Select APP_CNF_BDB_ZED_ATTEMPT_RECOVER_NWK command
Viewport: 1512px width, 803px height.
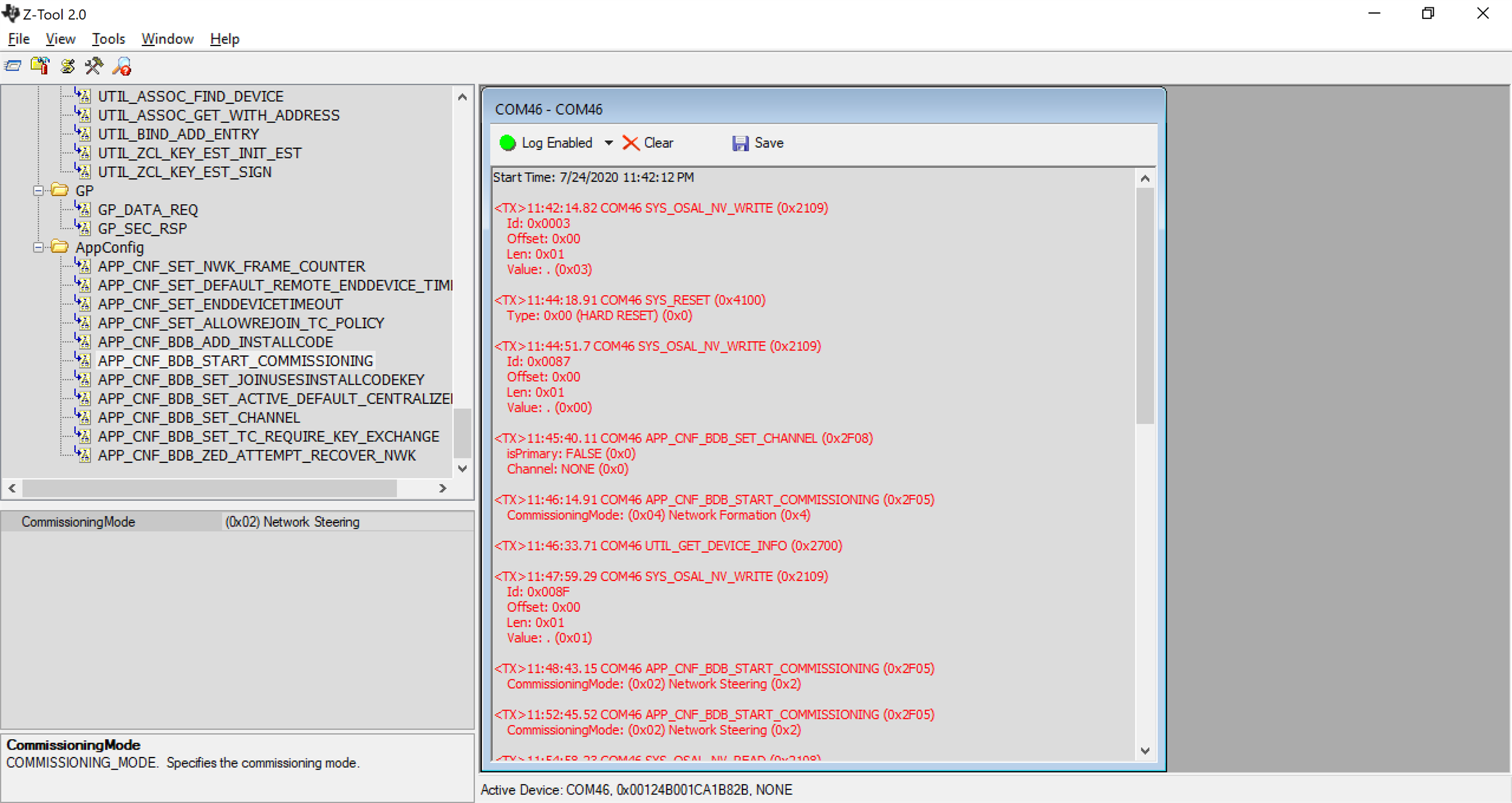[x=257, y=456]
